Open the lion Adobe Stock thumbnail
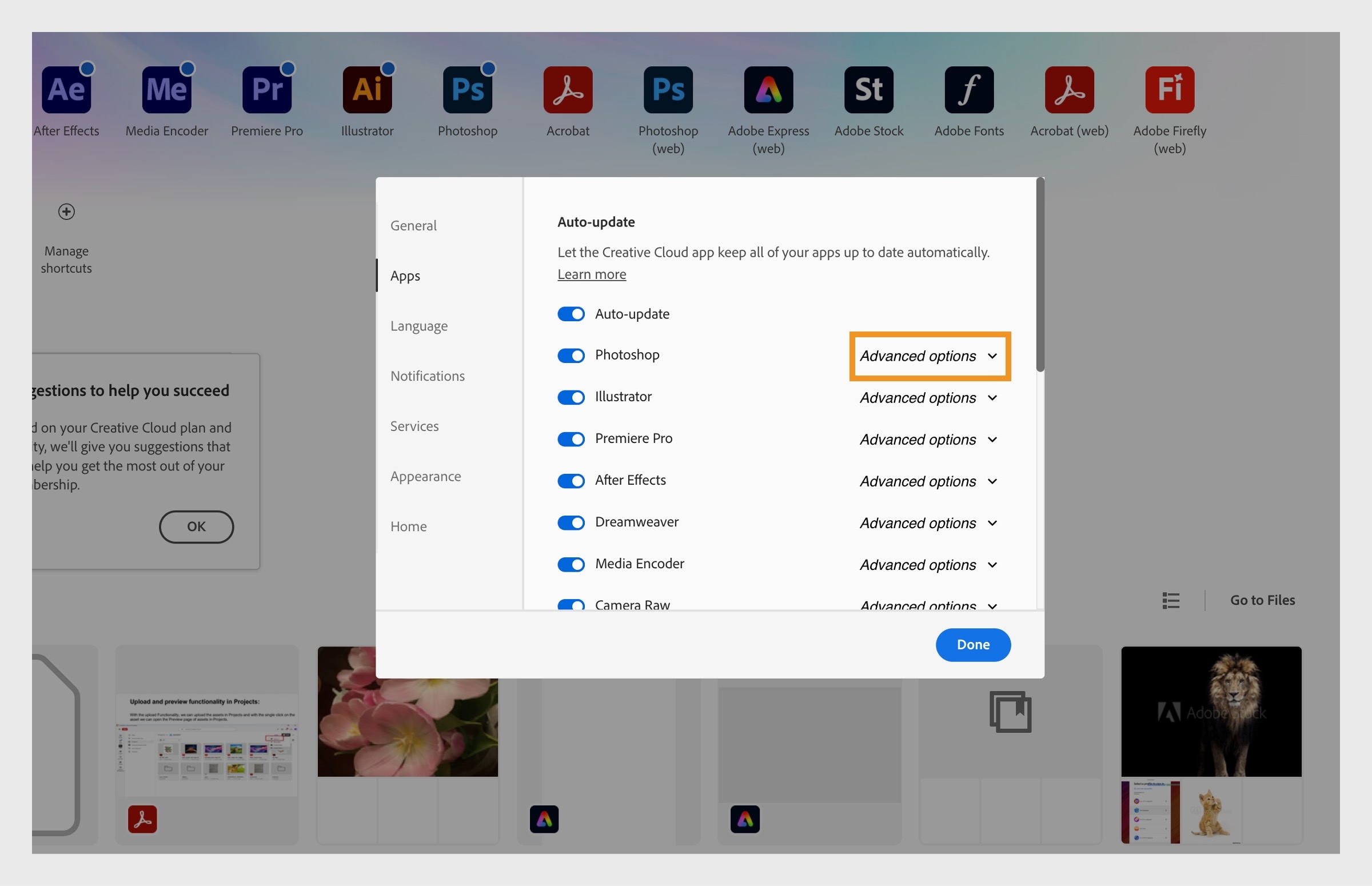The height and width of the screenshot is (886, 1372). 1210,711
